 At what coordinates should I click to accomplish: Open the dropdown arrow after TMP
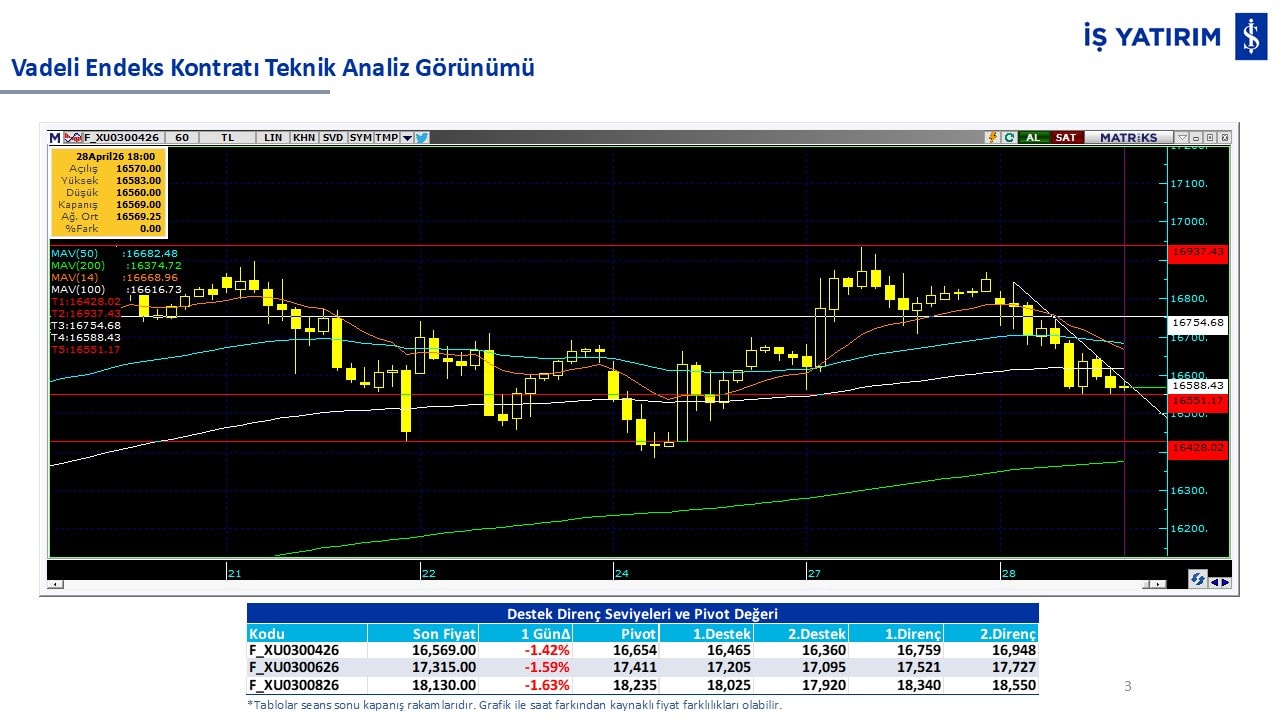[x=407, y=137]
